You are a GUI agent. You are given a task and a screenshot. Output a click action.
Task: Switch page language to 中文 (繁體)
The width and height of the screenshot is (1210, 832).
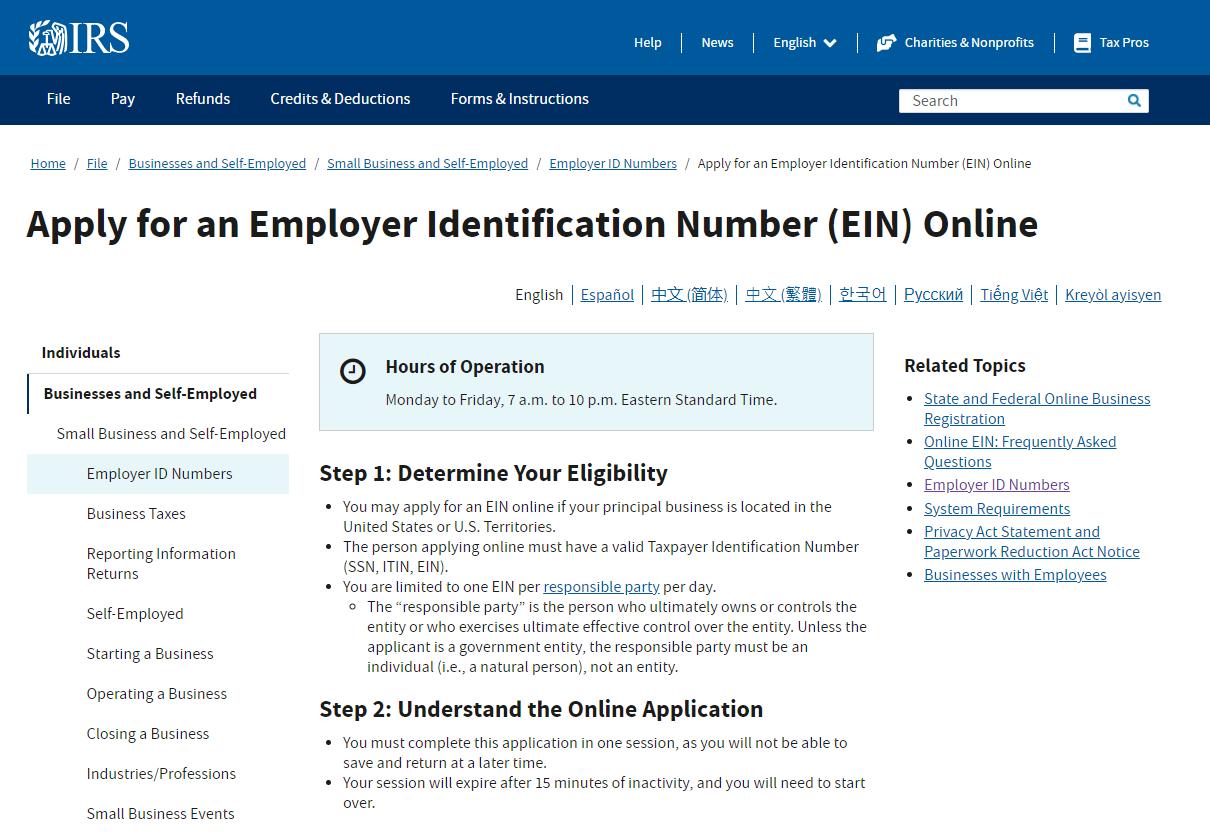tap(783, 295)
